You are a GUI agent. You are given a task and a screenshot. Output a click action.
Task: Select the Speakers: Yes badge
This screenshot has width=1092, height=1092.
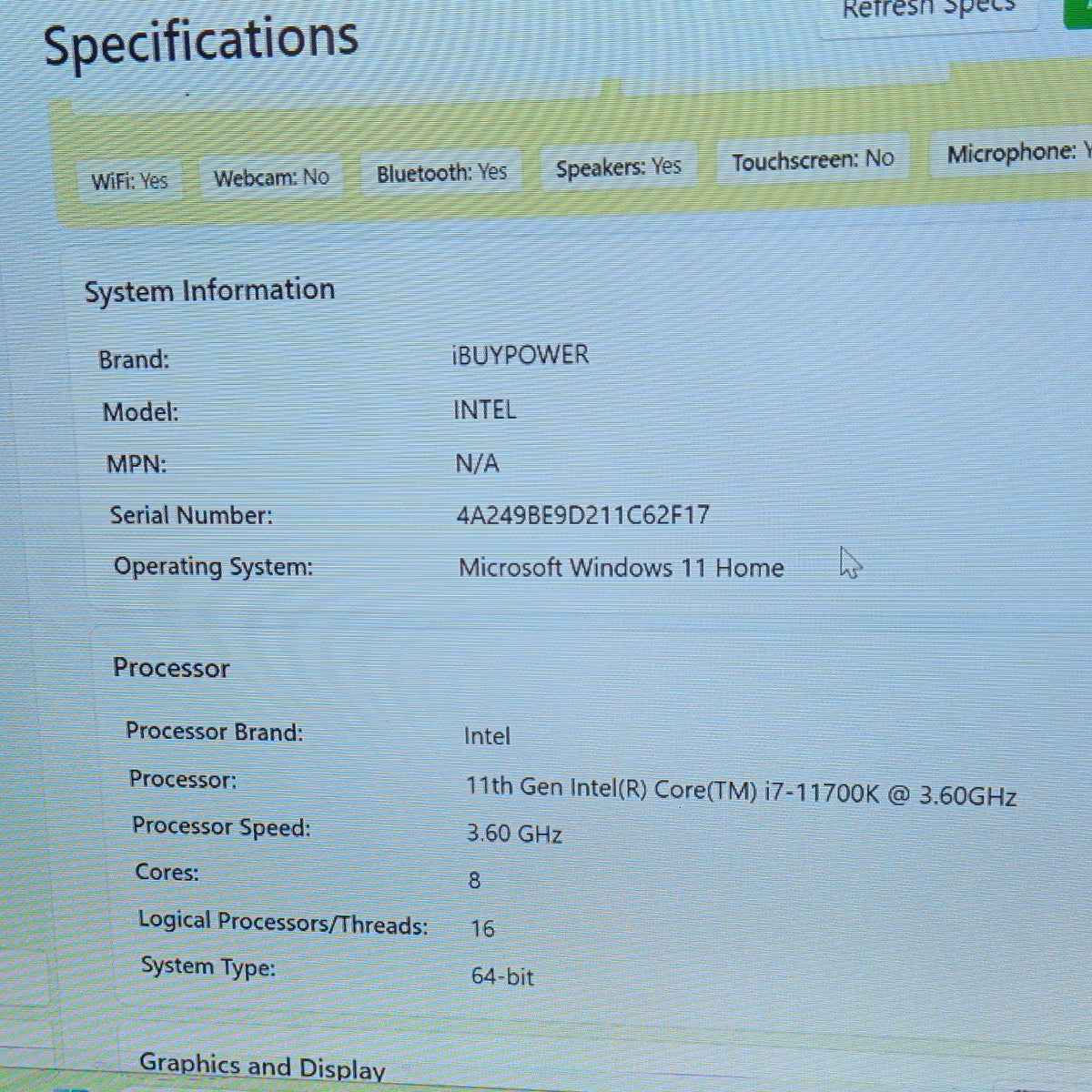click(618, 167)
